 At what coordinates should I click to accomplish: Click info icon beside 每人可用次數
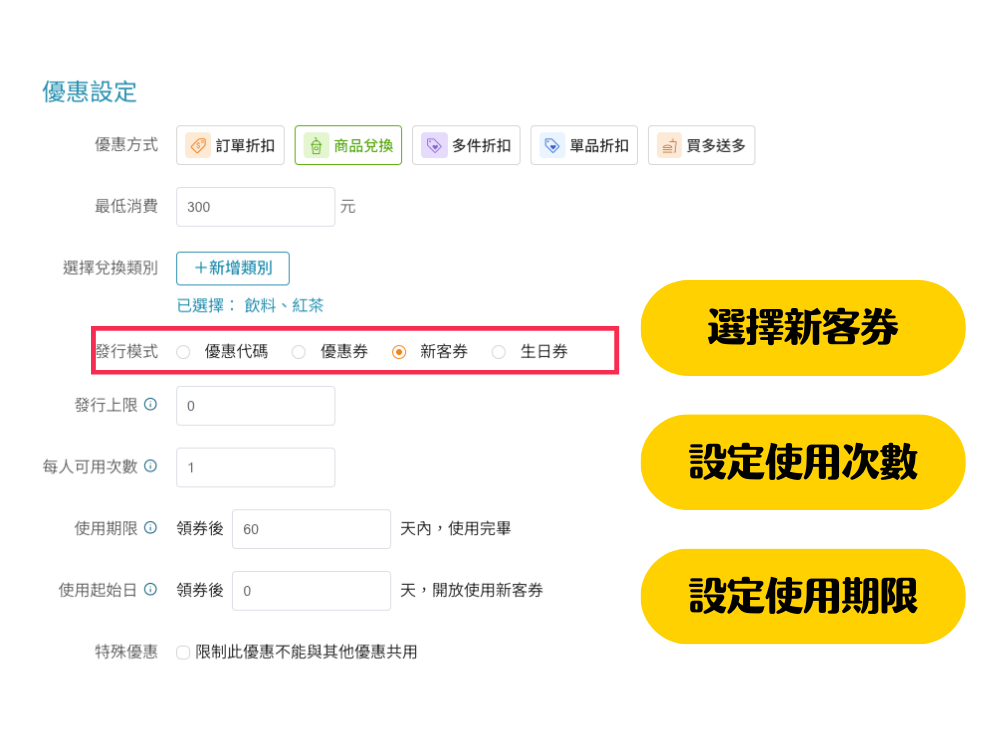coord(150,466)
